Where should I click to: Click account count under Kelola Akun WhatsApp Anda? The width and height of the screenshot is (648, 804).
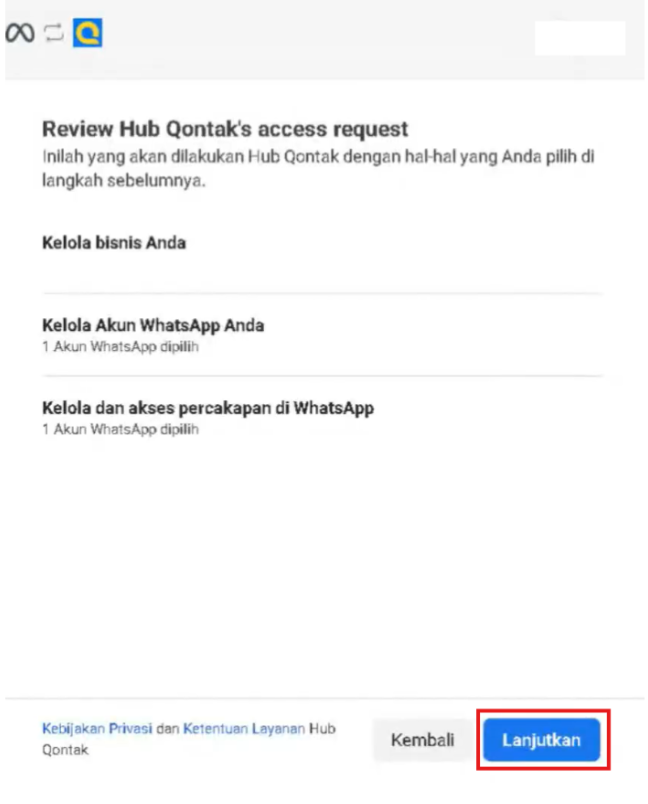120,347
